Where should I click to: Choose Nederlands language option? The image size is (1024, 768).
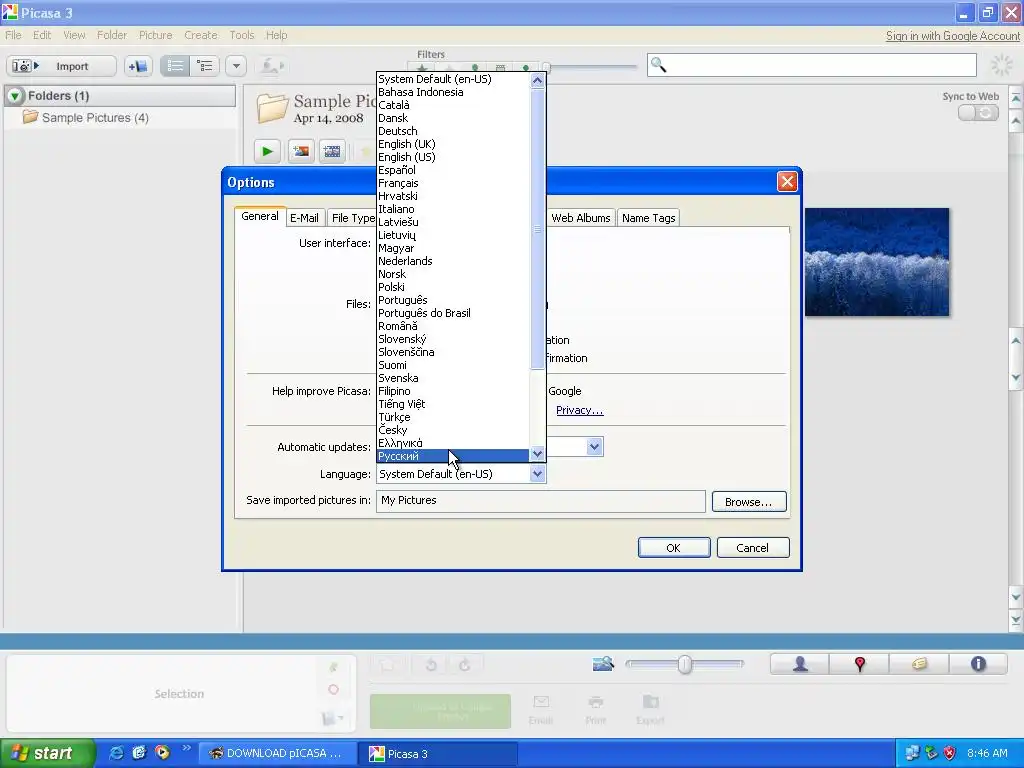[453, 261]
